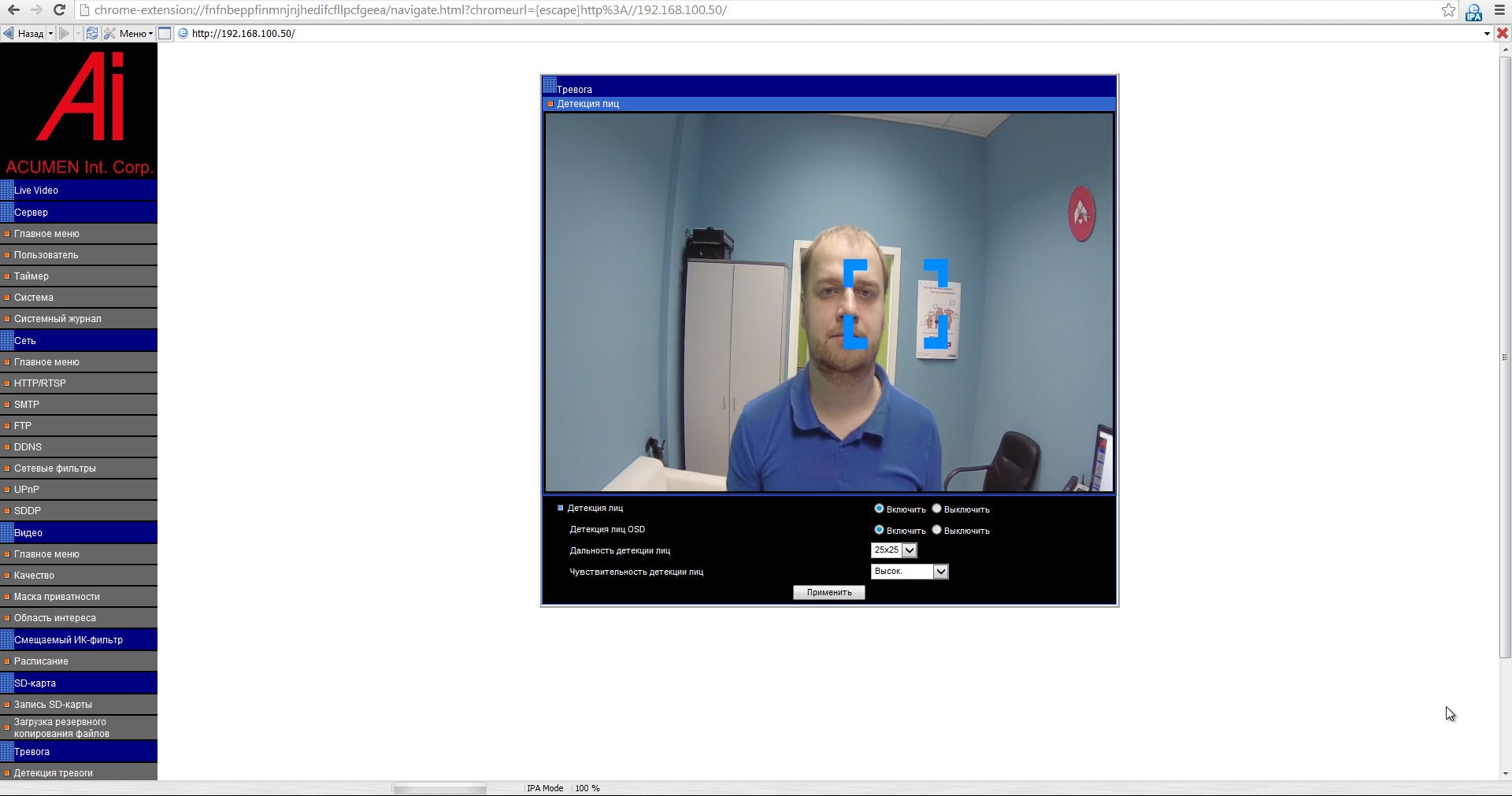Open the FTP settings

click(79, 426)
